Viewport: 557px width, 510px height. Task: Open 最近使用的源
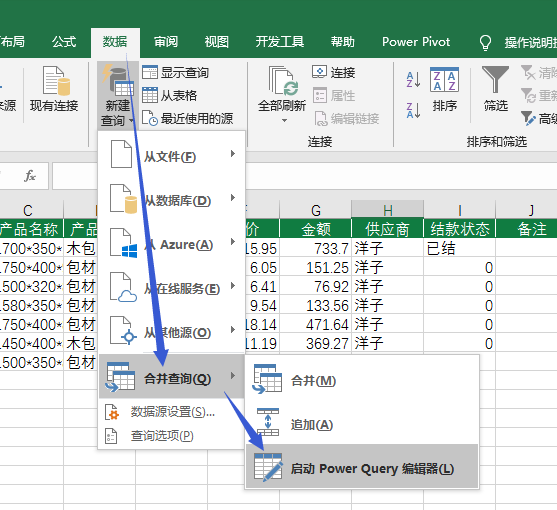pos(188,118)
